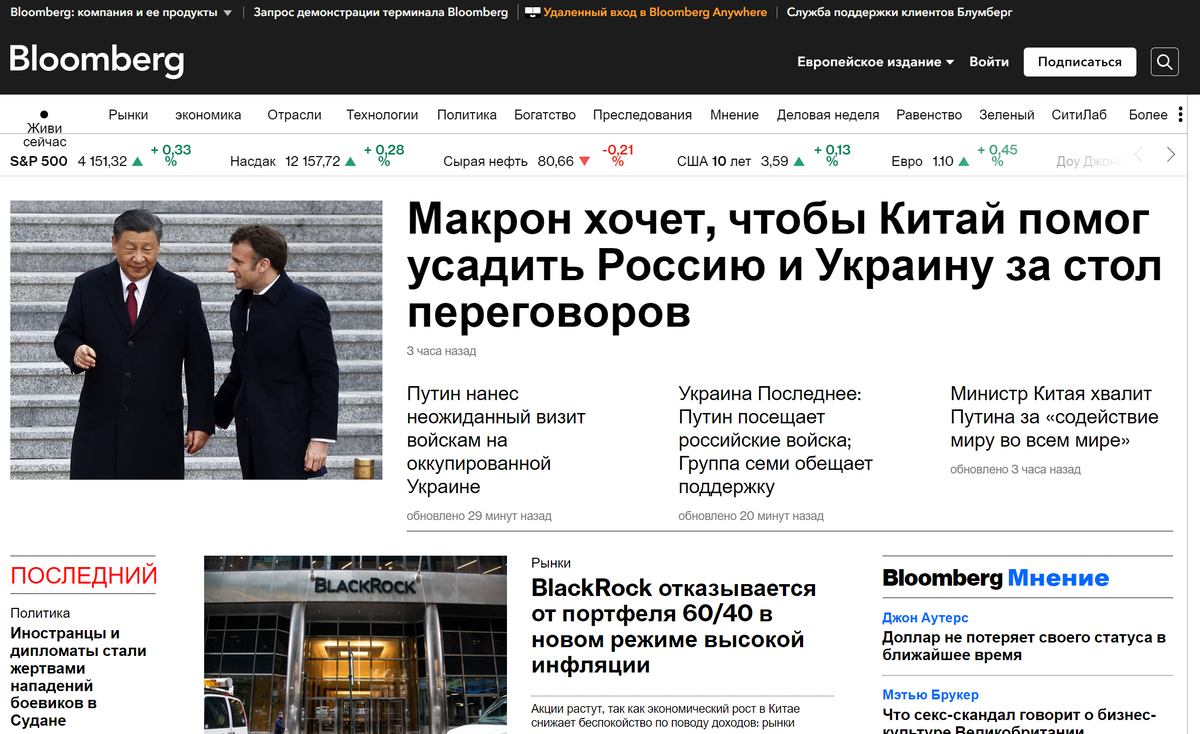
Task: Click the S&P 500 ticker
Action: click(100, 158)
